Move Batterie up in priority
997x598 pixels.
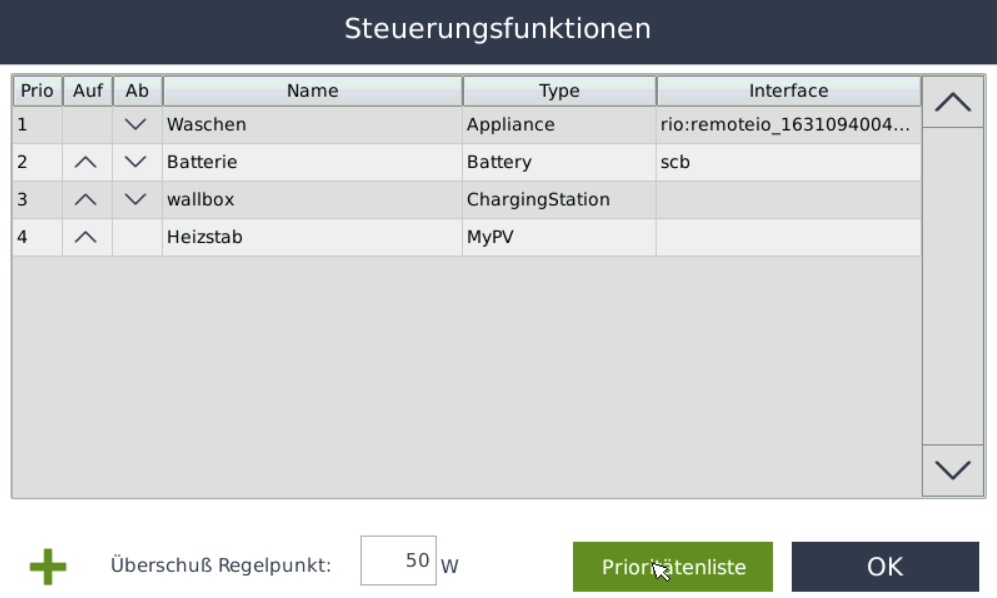click(87, 162)
